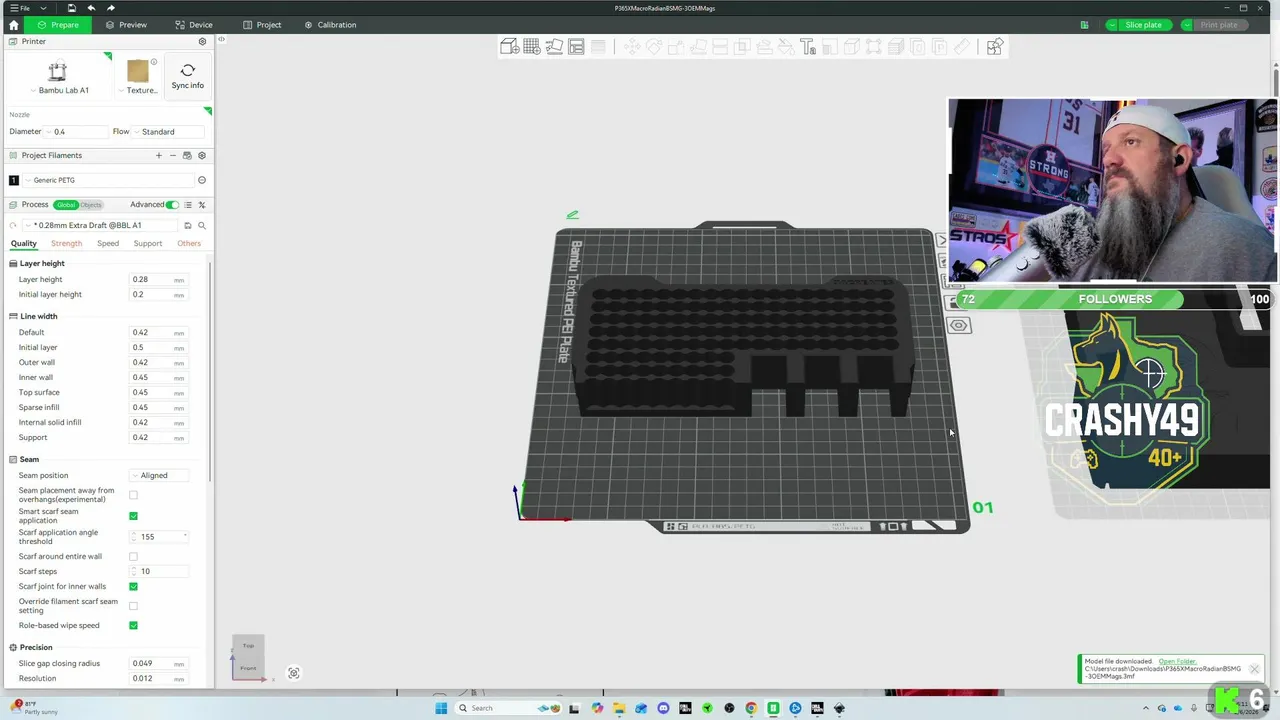The image size is (1280, 720).
Task: Open nozzle Diameter dropdown
Action: coord(76,131)
